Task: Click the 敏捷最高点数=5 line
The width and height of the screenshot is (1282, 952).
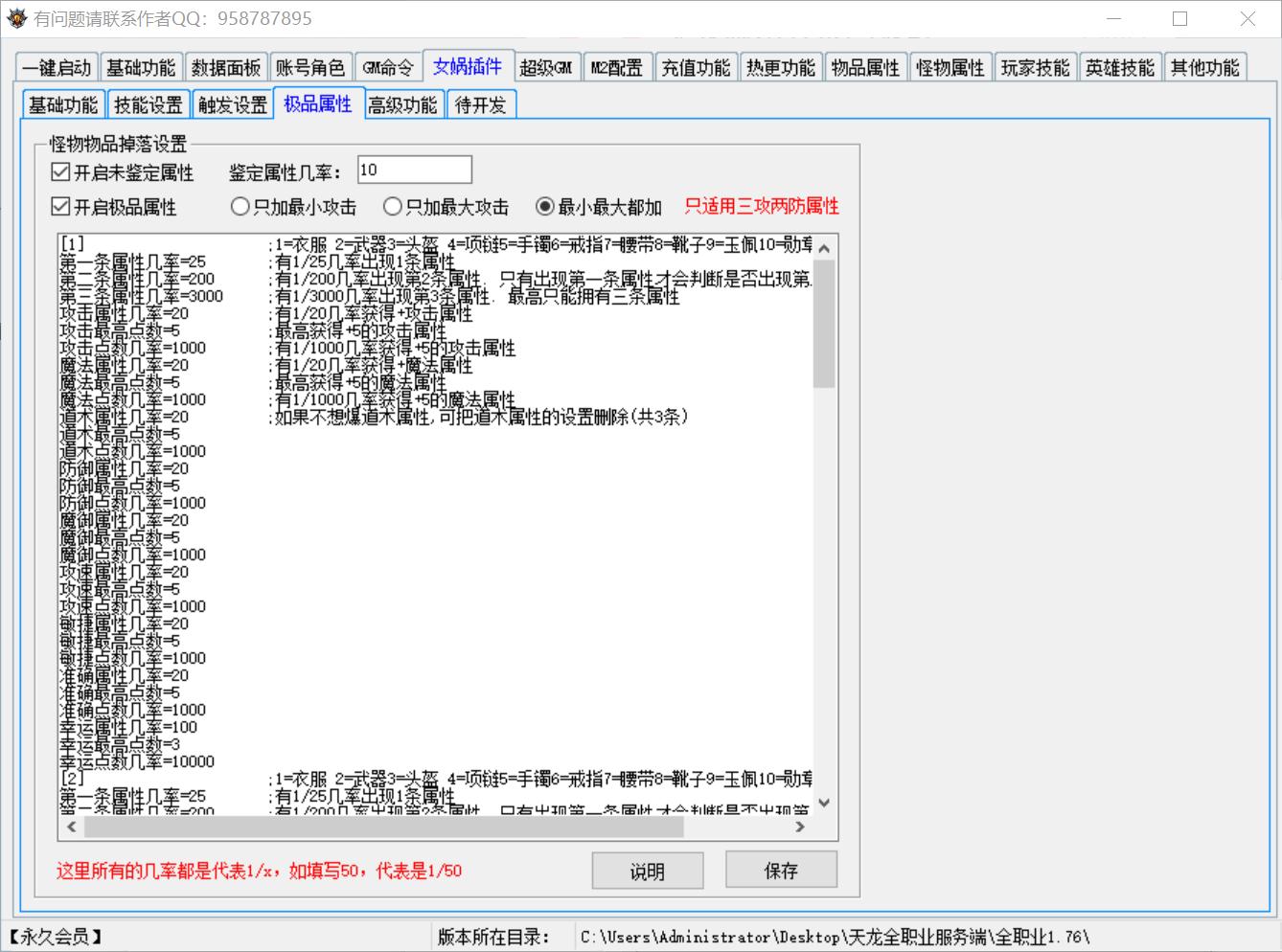Action: click(x=120, y=641)
